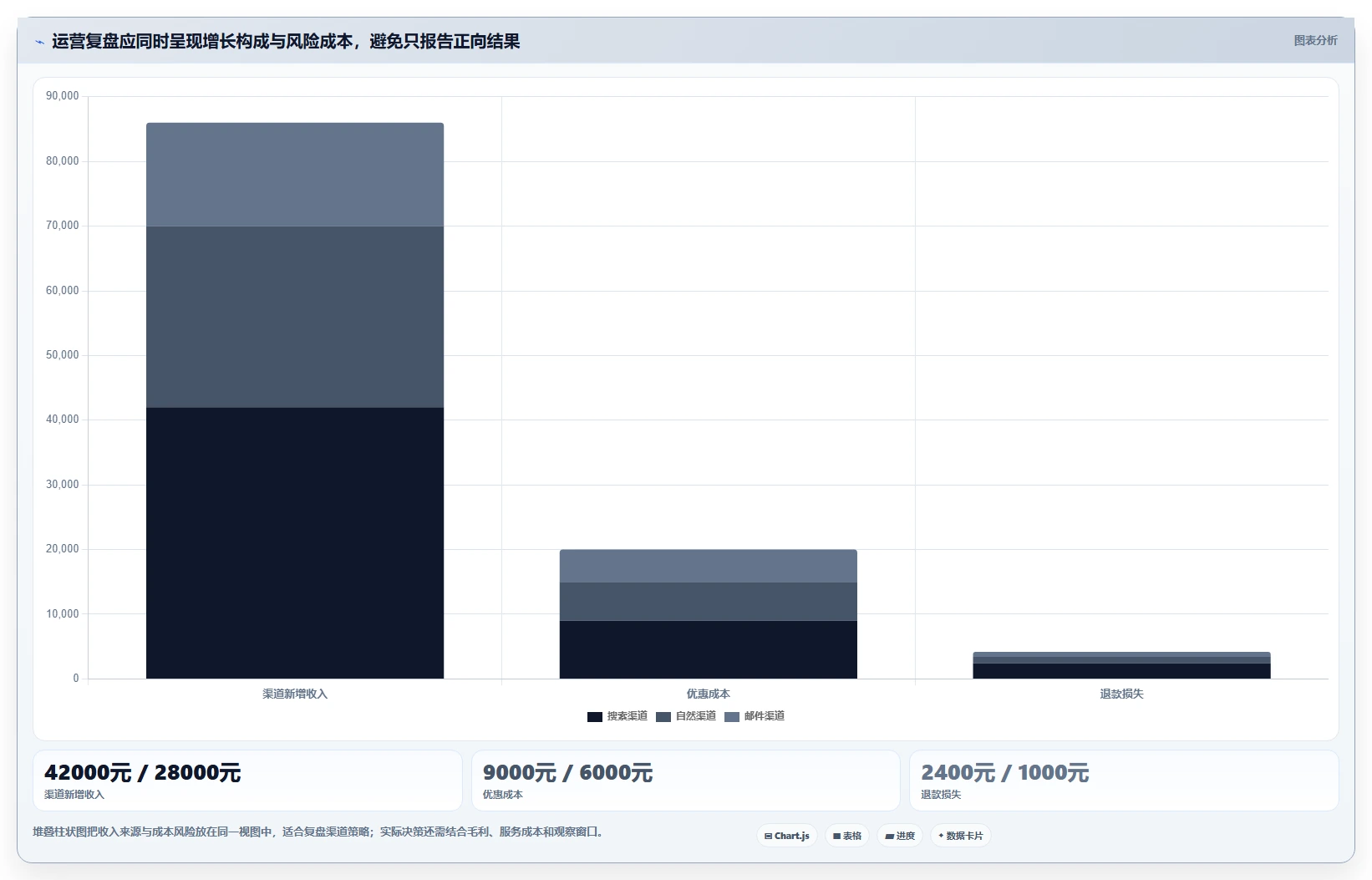Open the 42000元 / 28000元 data card
The height and width of the screenshot is (880, 1372).
coord(247,781)
